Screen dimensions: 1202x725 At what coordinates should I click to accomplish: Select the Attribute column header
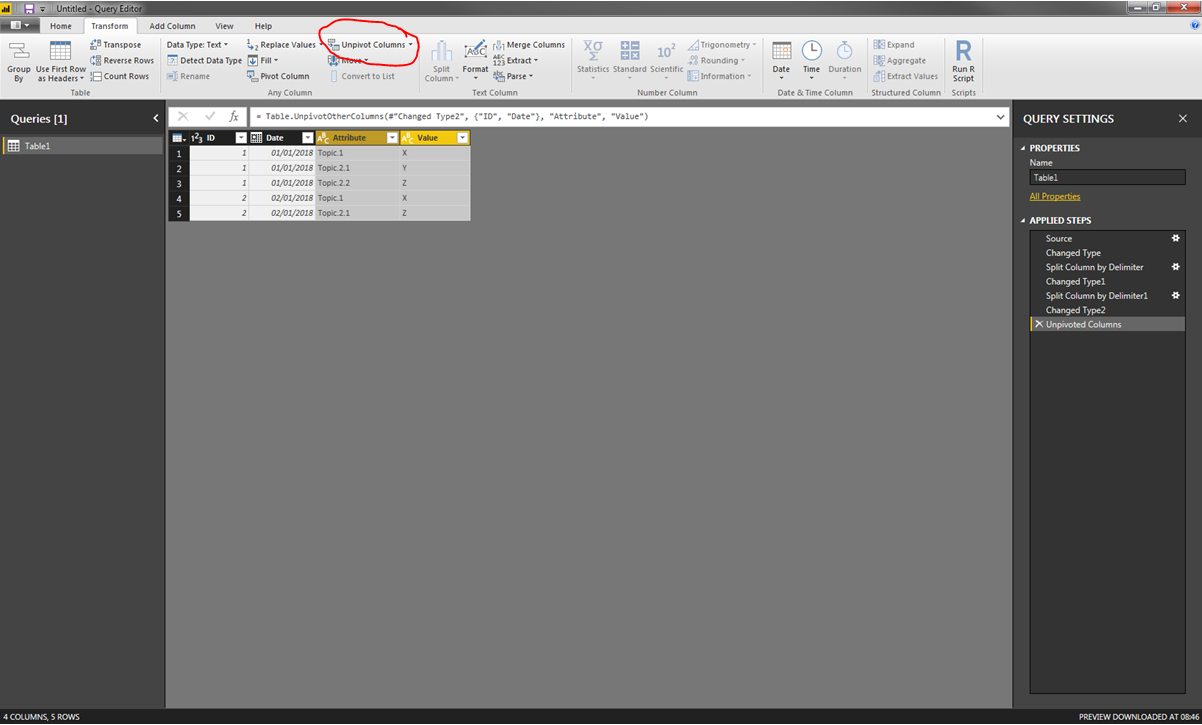pyautogui.click(x=357, y=138)
